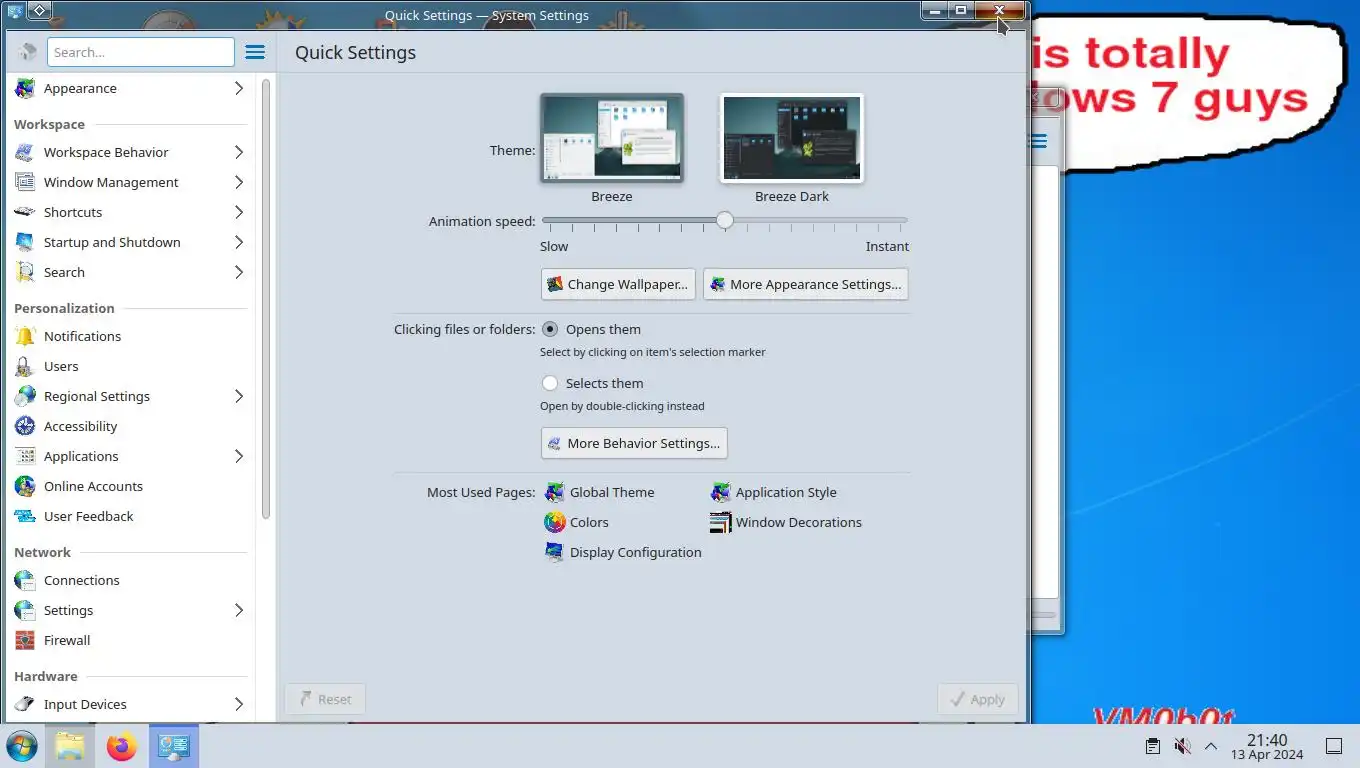This screenshot has height=768, width=1360.
Task: Click More Appearance Settings button
Action: [806, 284]
